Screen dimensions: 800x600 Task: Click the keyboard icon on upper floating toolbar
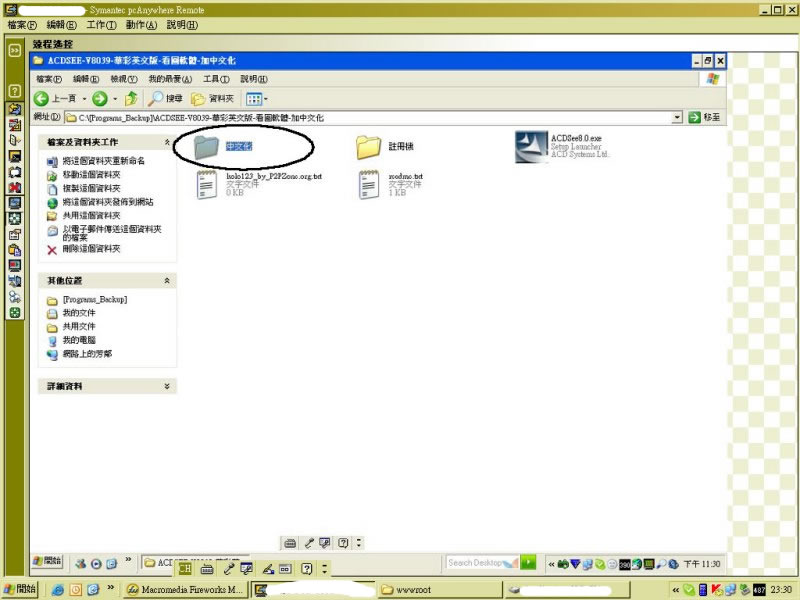coord(290,543)
